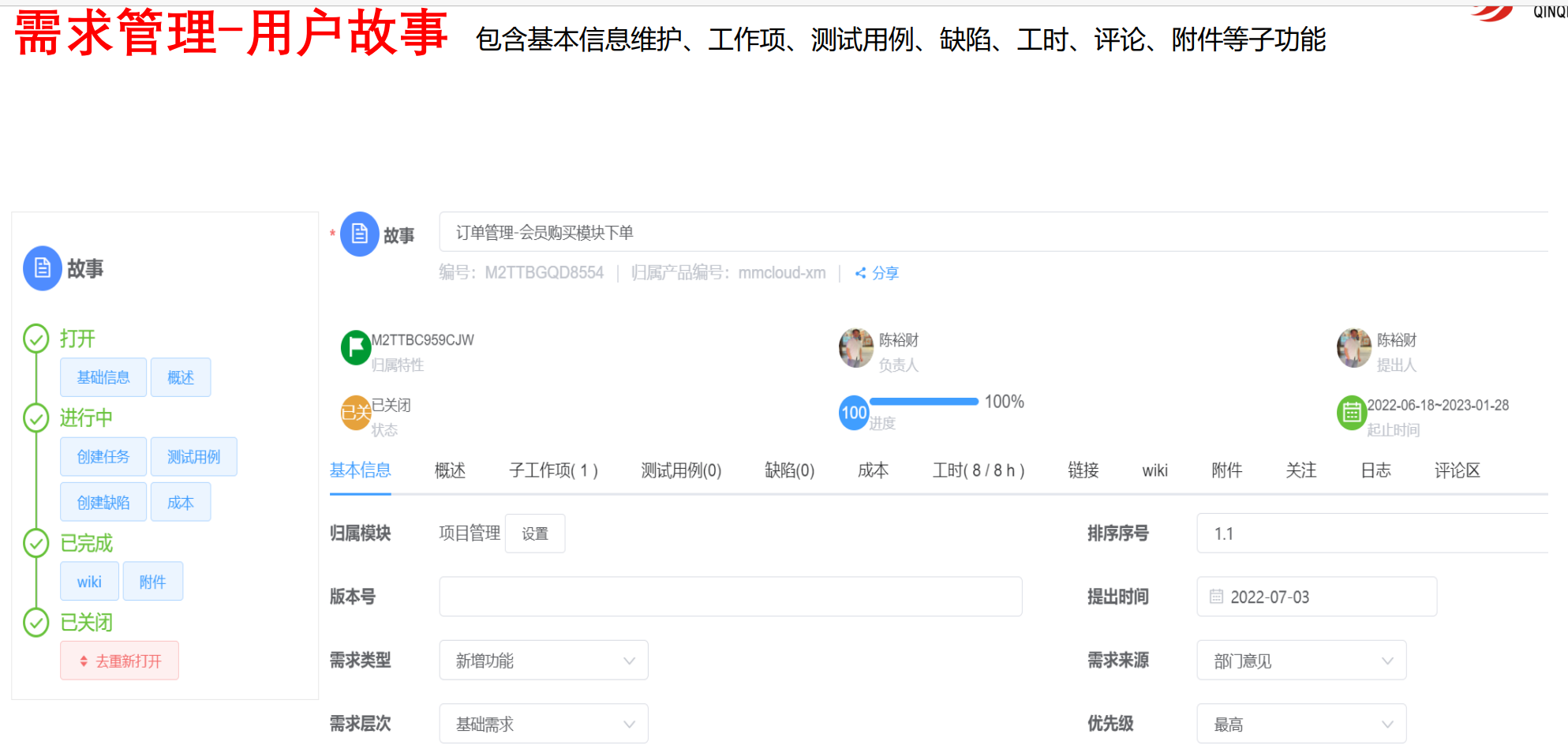Click the 提出人 avatar of 陈裕财
This screenshot has width=1568, height=749.
(x=1353, y=348)
